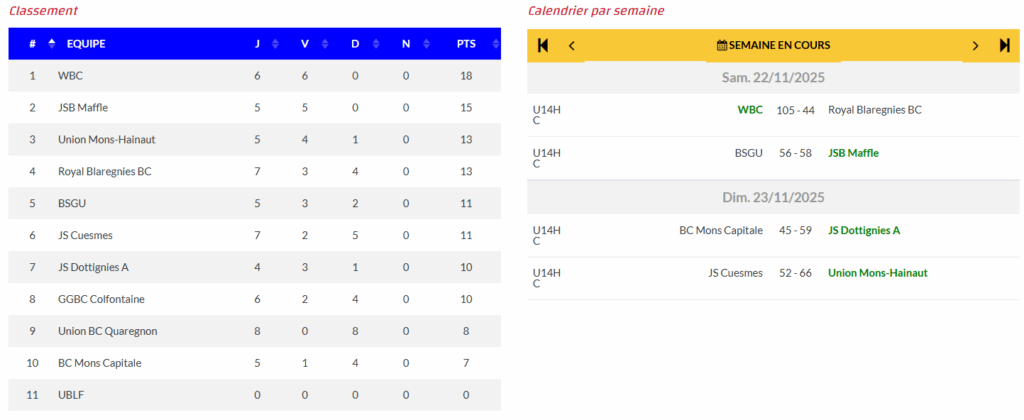
Task: Sort ranking by the # column arrow
Action: [52, 44]
